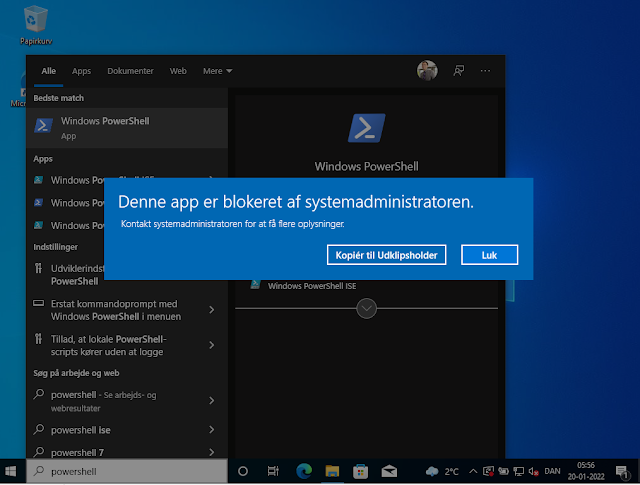Select the Alle search tab
Image resolution: width=640 pixels, height=485 pixels.
(49, 71)
